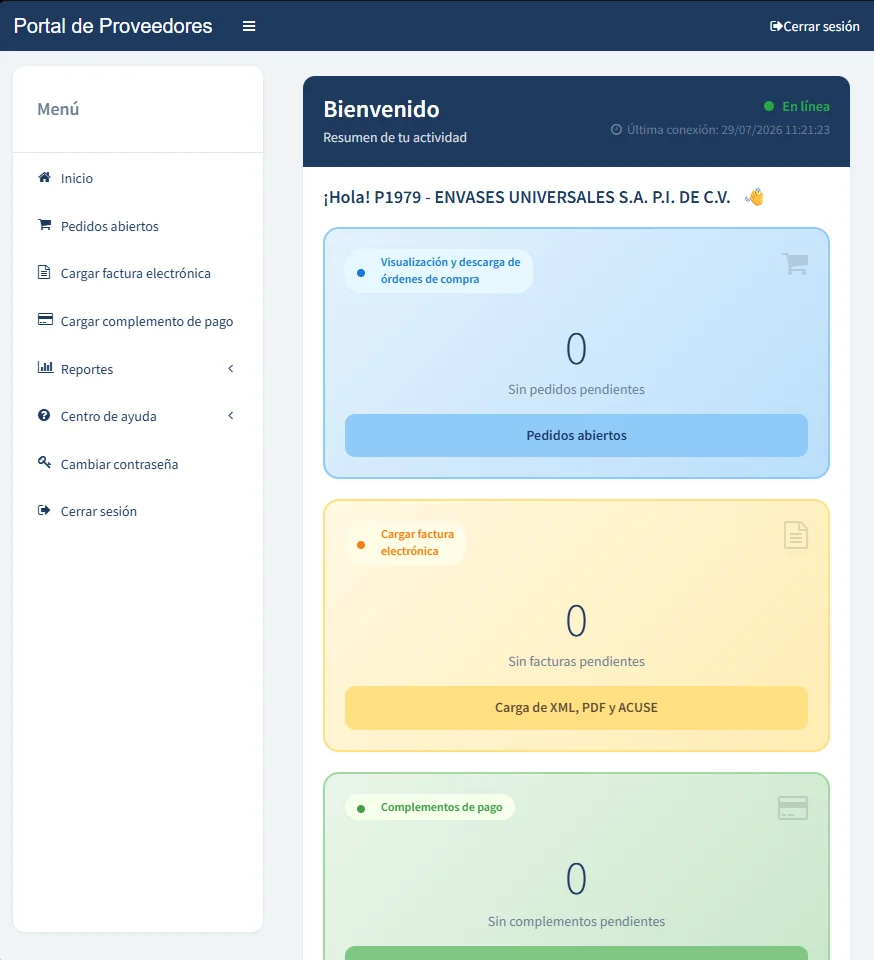Click the waving hand emoji
874x960 pixels.
[x=755, y=197]
